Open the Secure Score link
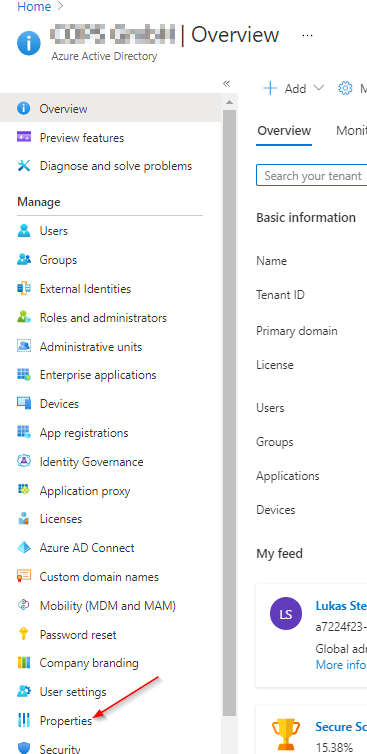The height and width of the screenshot is (754, 367). [x=341, y=726]
